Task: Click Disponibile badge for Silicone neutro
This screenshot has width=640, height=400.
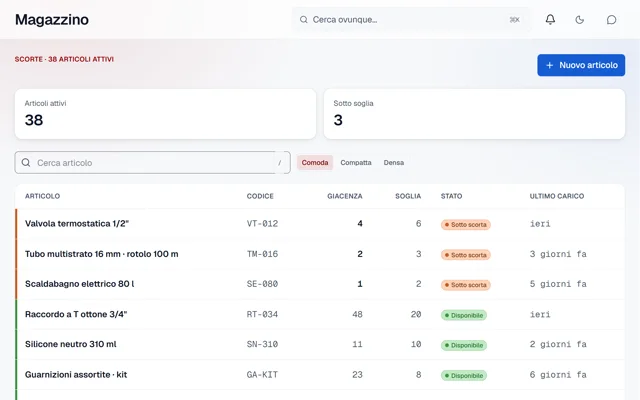Action: coord(464,345)
